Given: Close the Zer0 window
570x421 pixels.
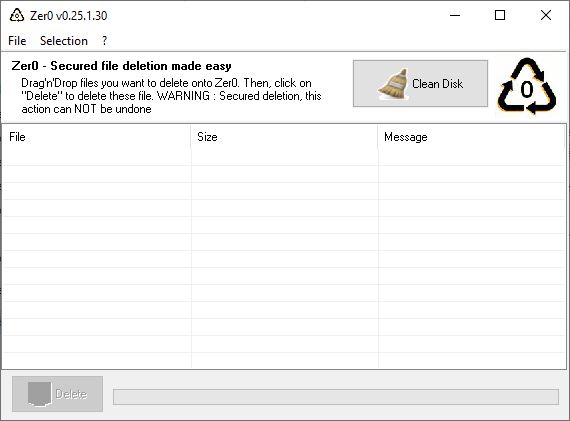Looking at the screenshot, I should 546,15.
